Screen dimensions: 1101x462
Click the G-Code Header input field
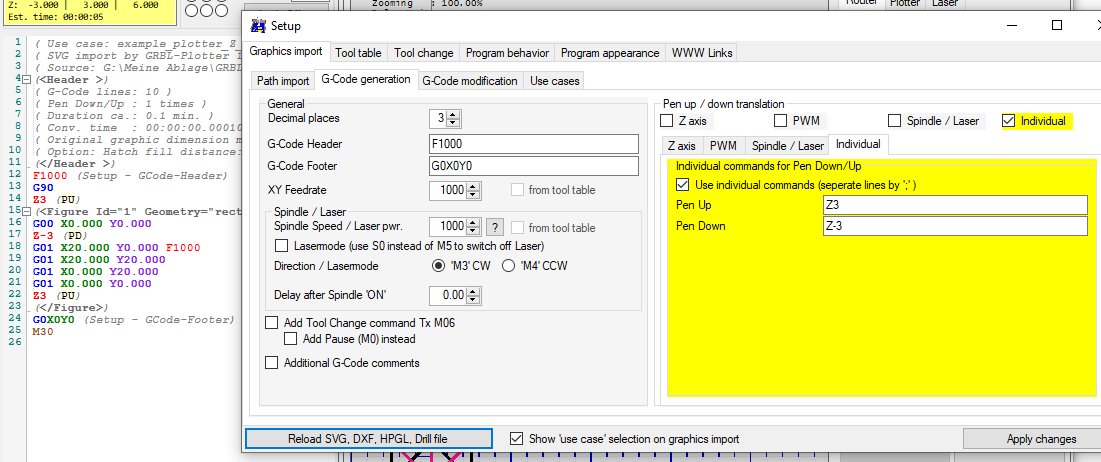point(533,144)
